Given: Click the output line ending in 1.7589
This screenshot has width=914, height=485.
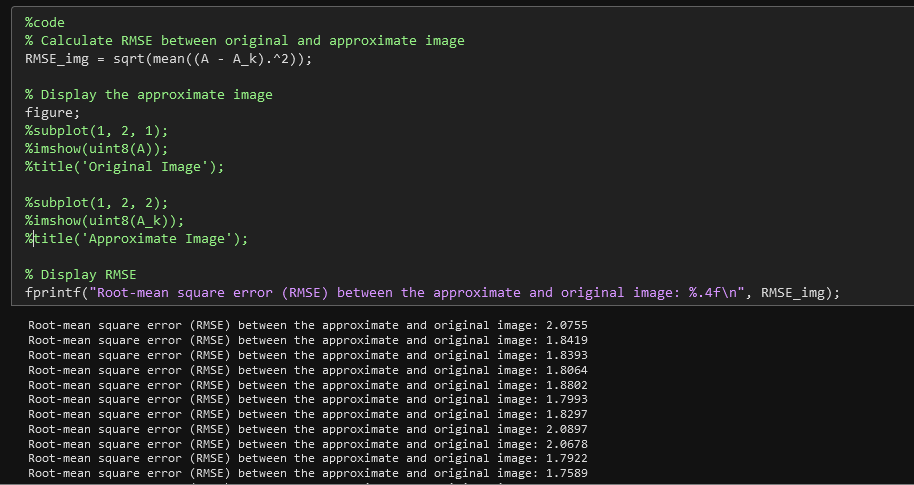Looking at the screenshot, I should (x=308, y=473).
